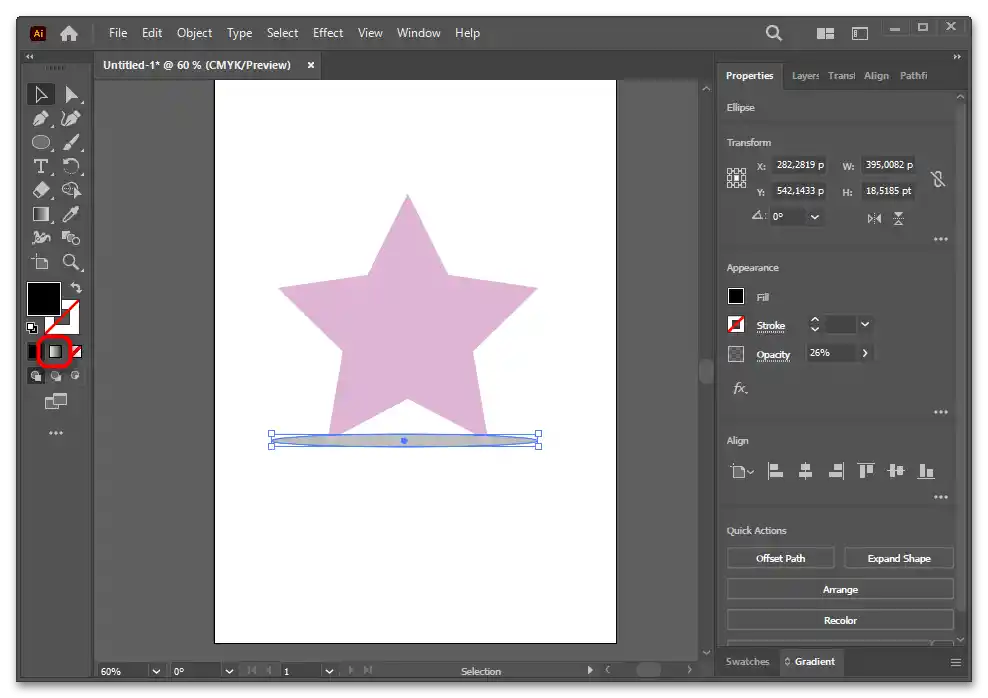Swap fill and stroke colors

(76, 288)
